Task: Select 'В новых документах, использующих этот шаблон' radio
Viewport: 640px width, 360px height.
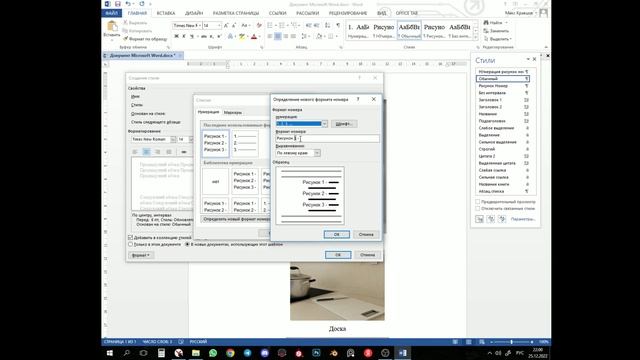Action: click(187, 244)
